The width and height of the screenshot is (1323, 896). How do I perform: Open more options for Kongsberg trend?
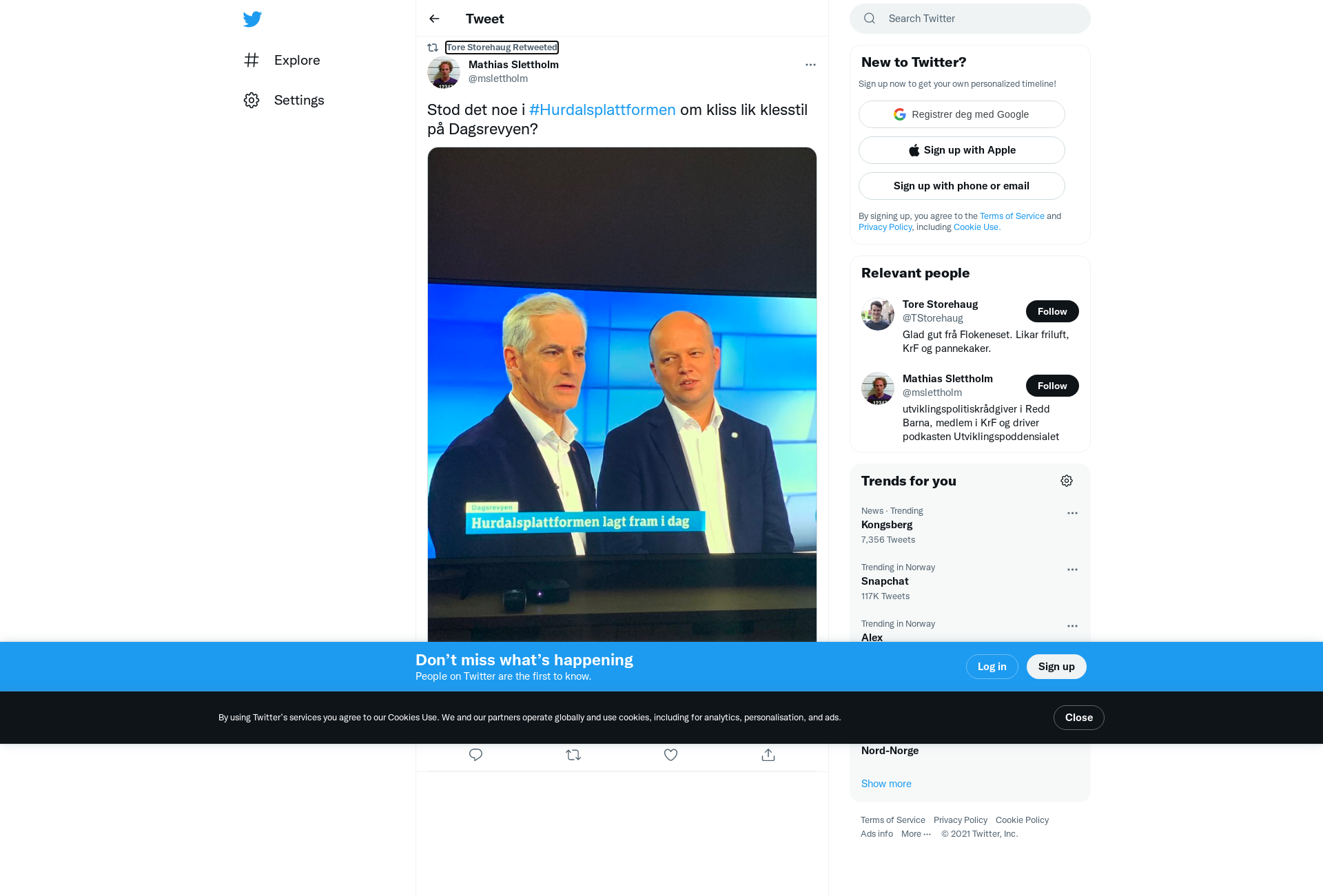tap(1072, 513)
